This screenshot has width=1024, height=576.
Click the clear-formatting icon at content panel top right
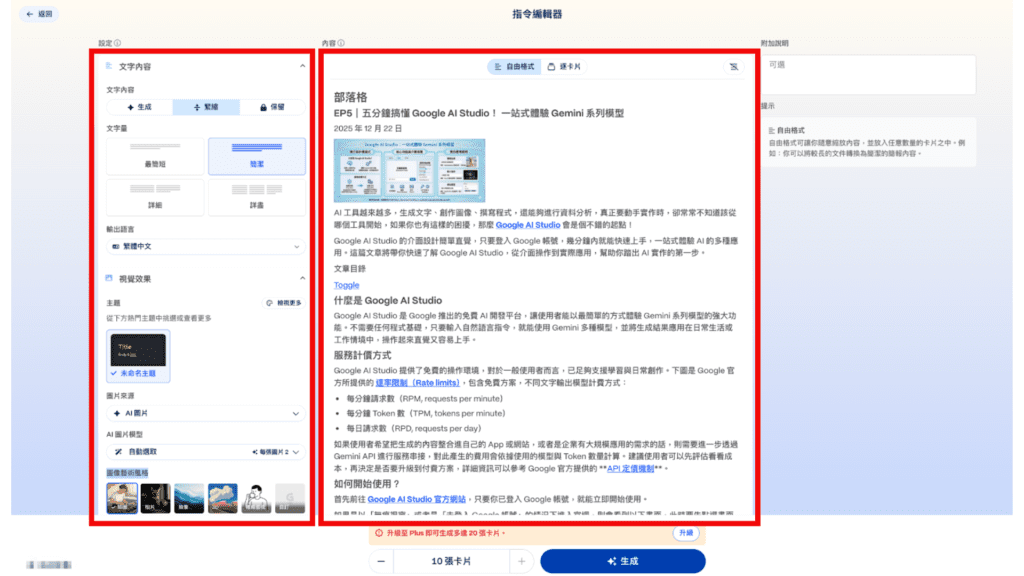[735, 67]
